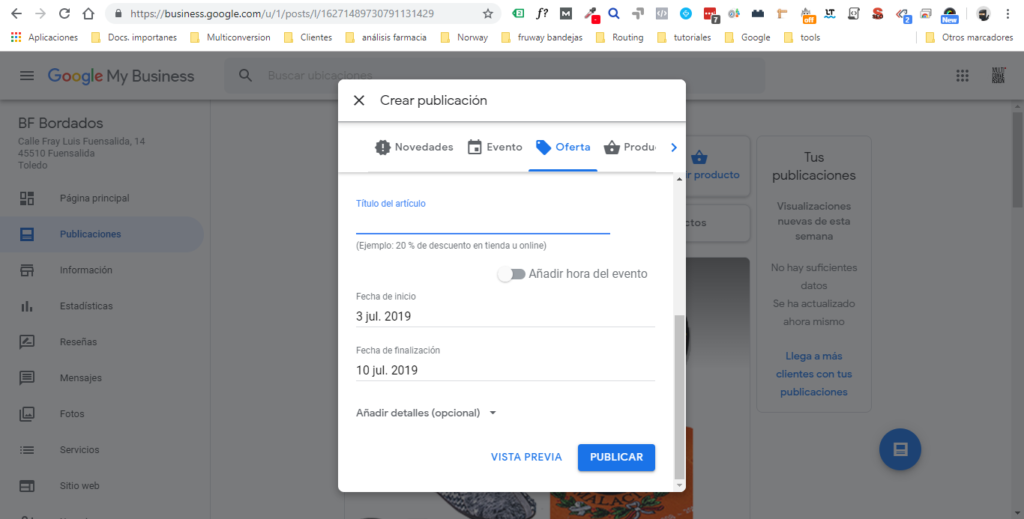Open Google bookmark folder
Image resolution: width=1024 pixels, height=519 pixels.
748,38
